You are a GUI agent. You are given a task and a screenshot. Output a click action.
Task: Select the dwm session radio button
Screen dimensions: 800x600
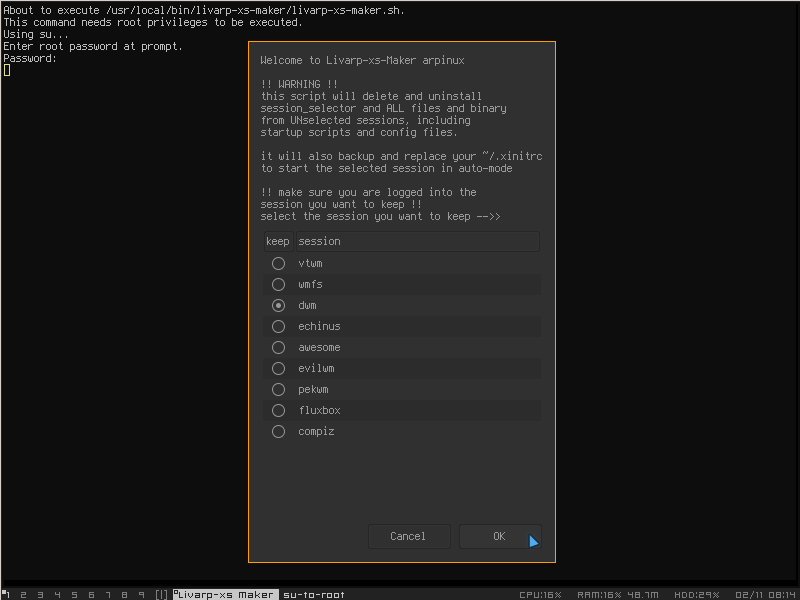pyautogui.click(x=278, y=305)
